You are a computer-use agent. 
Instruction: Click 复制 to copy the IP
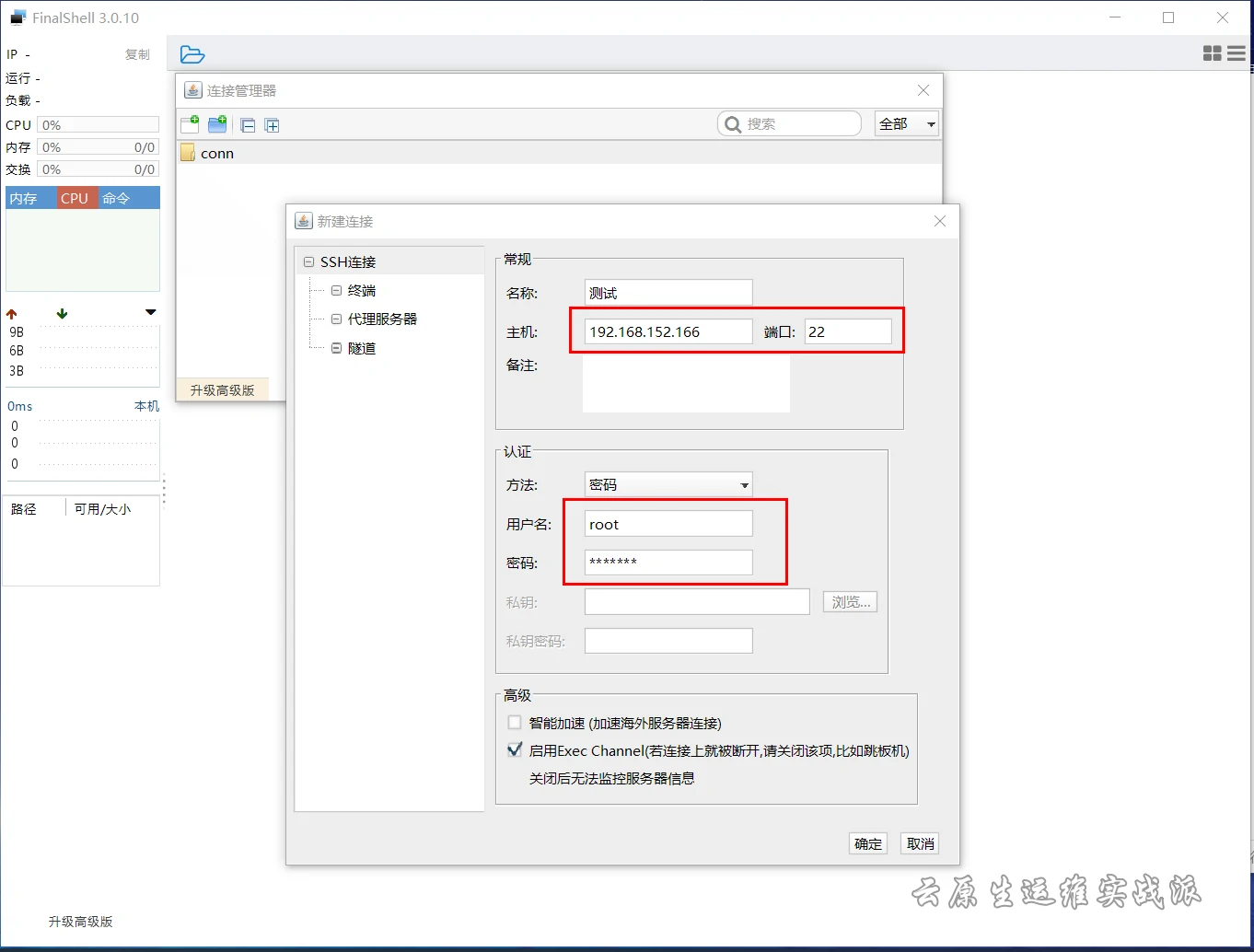(x=137, y=54)
